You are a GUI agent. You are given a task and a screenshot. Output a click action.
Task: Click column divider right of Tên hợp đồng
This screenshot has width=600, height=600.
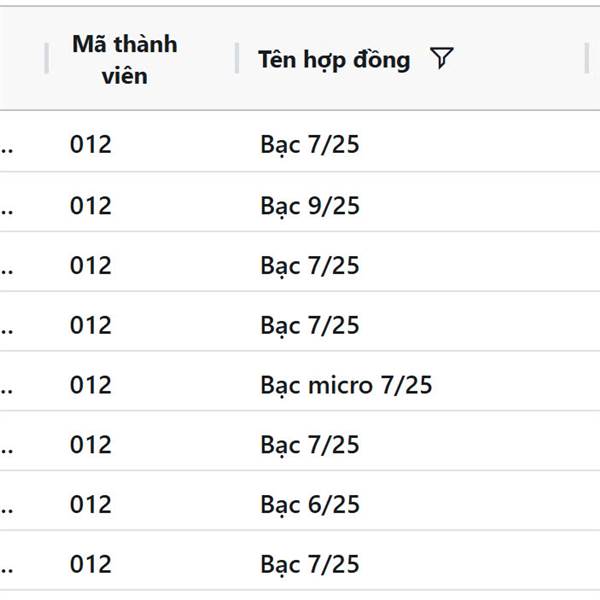(587, 58)
